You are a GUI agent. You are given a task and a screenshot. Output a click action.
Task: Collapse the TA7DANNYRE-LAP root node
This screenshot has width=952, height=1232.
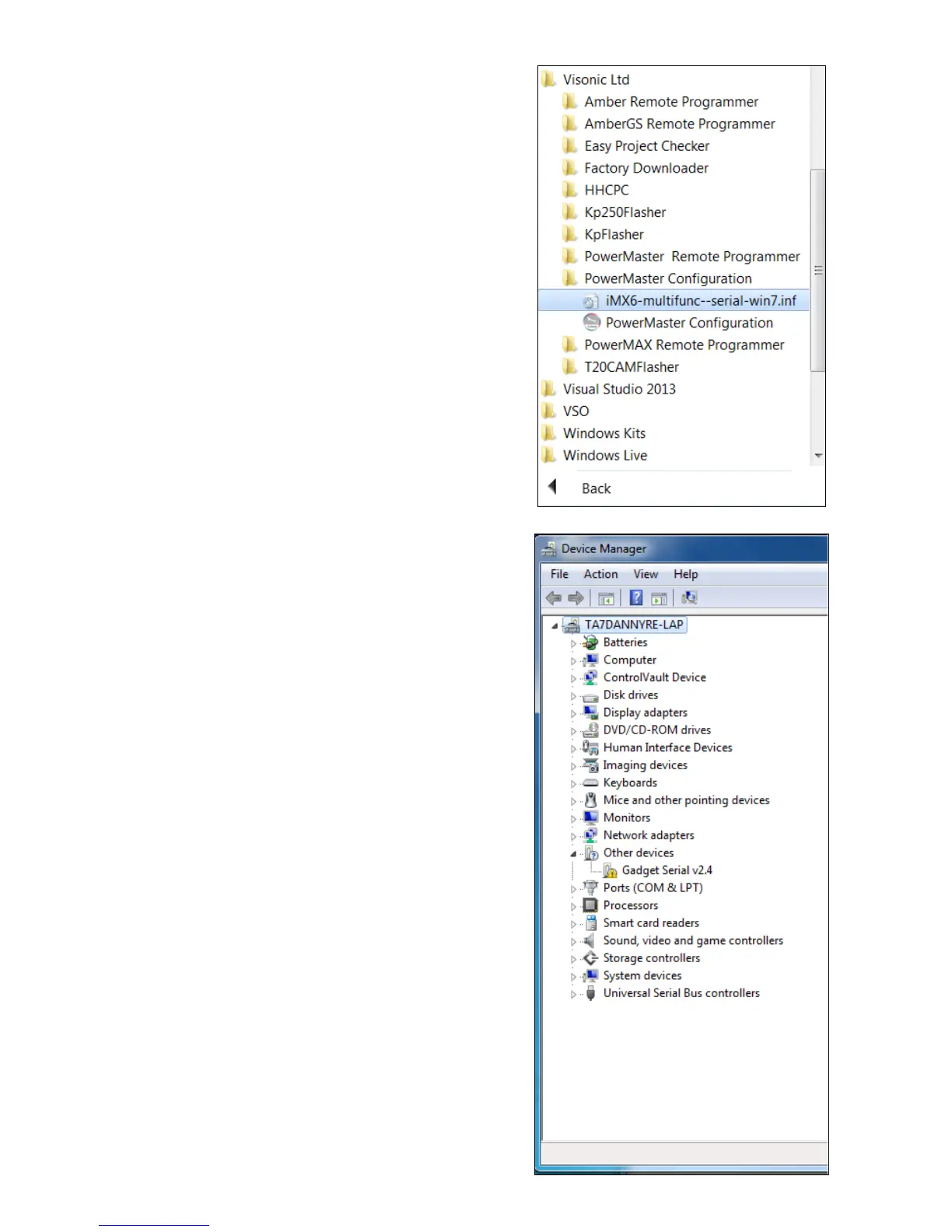click(555, 625)
